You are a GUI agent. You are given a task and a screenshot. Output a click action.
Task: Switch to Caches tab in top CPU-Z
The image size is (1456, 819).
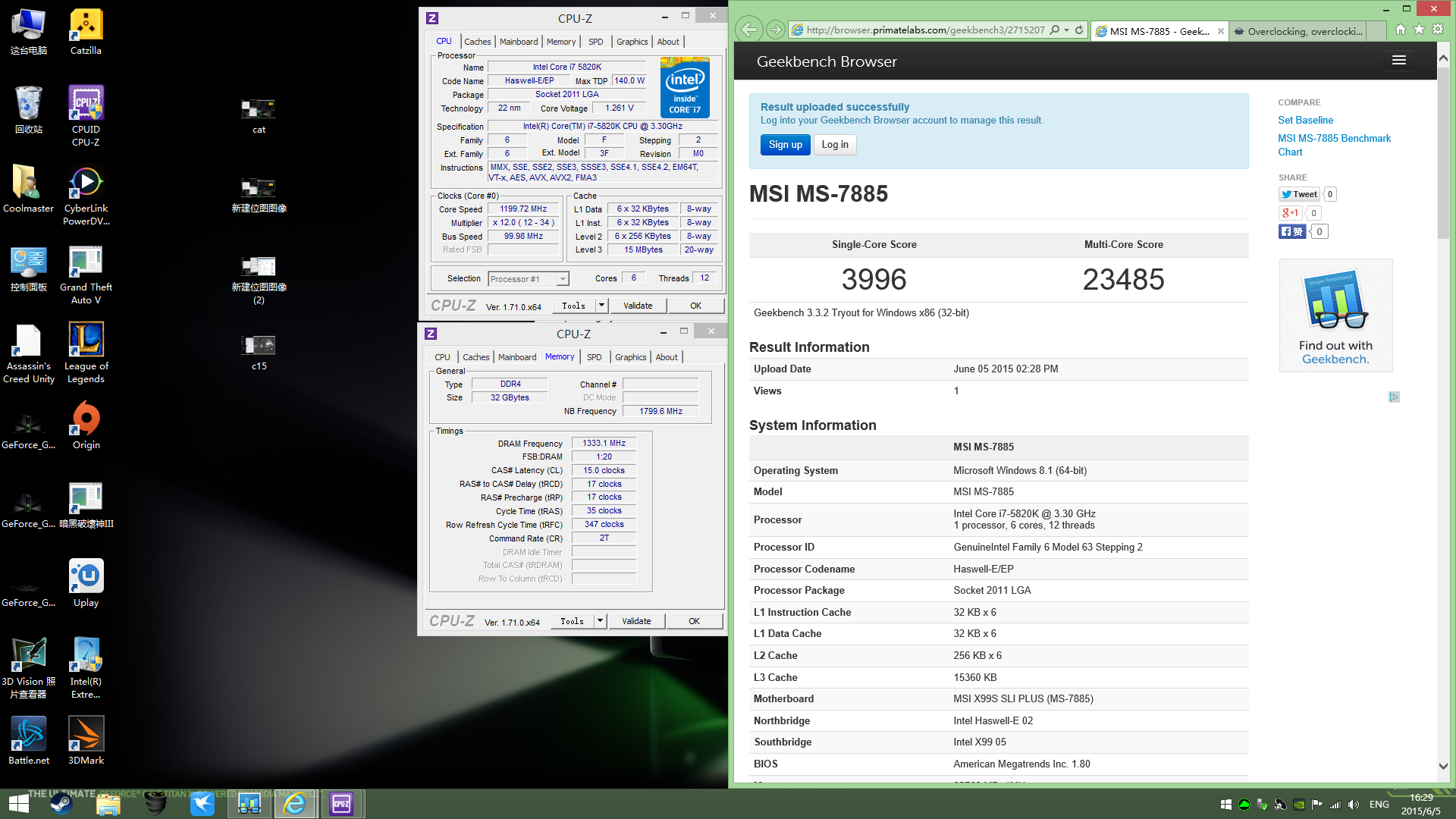[x=477, y=42]
